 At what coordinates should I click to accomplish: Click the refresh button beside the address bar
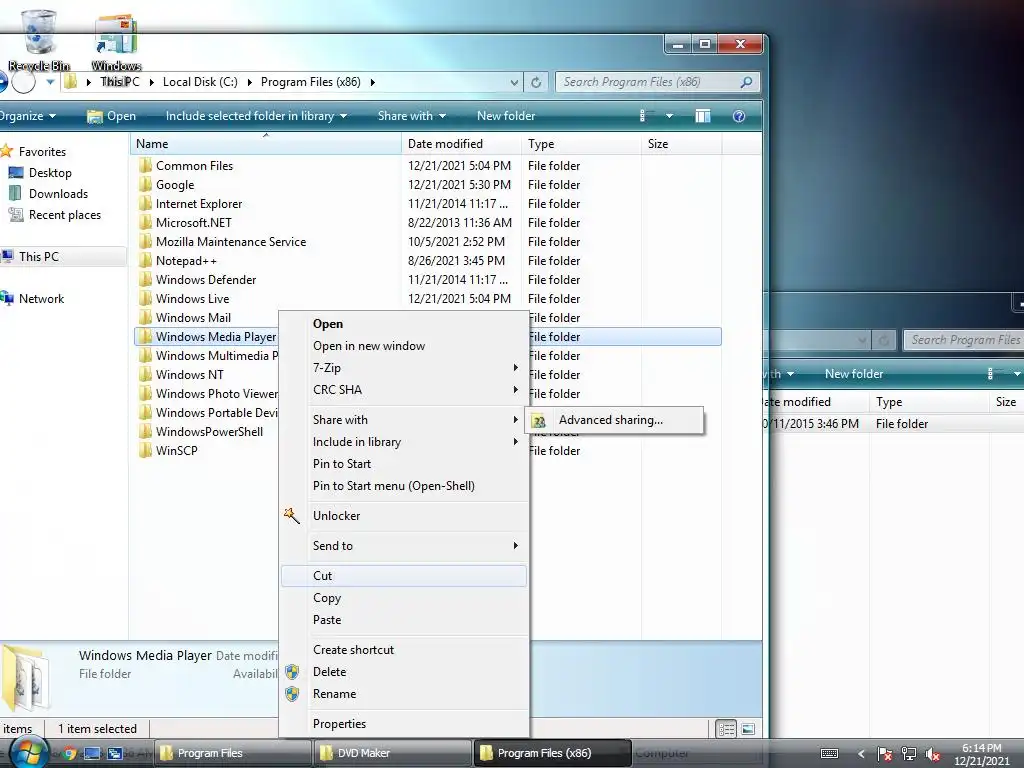pos(536,82)
